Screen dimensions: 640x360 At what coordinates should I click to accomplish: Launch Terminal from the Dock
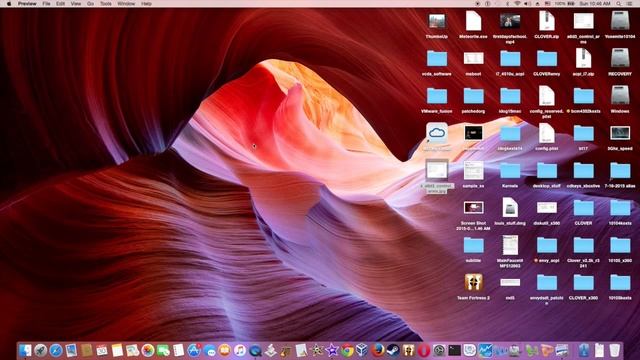coord(454,350)
